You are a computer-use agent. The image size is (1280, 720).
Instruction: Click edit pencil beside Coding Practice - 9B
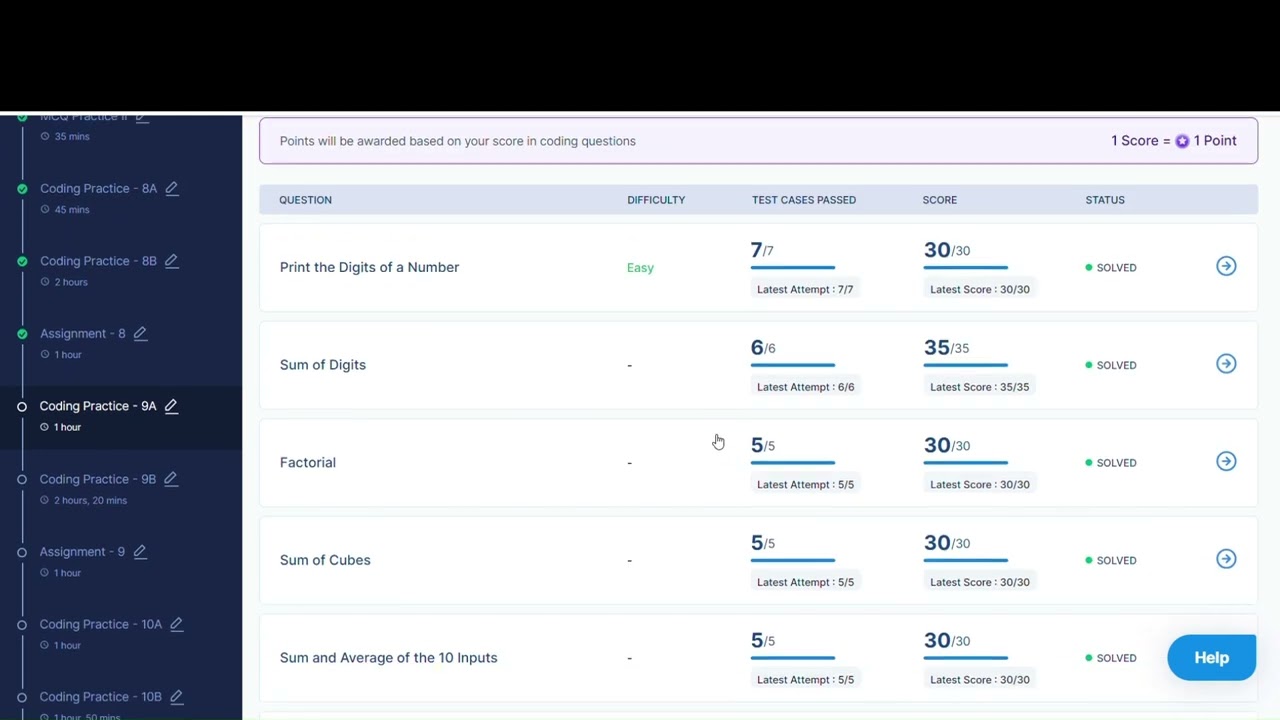170,479
